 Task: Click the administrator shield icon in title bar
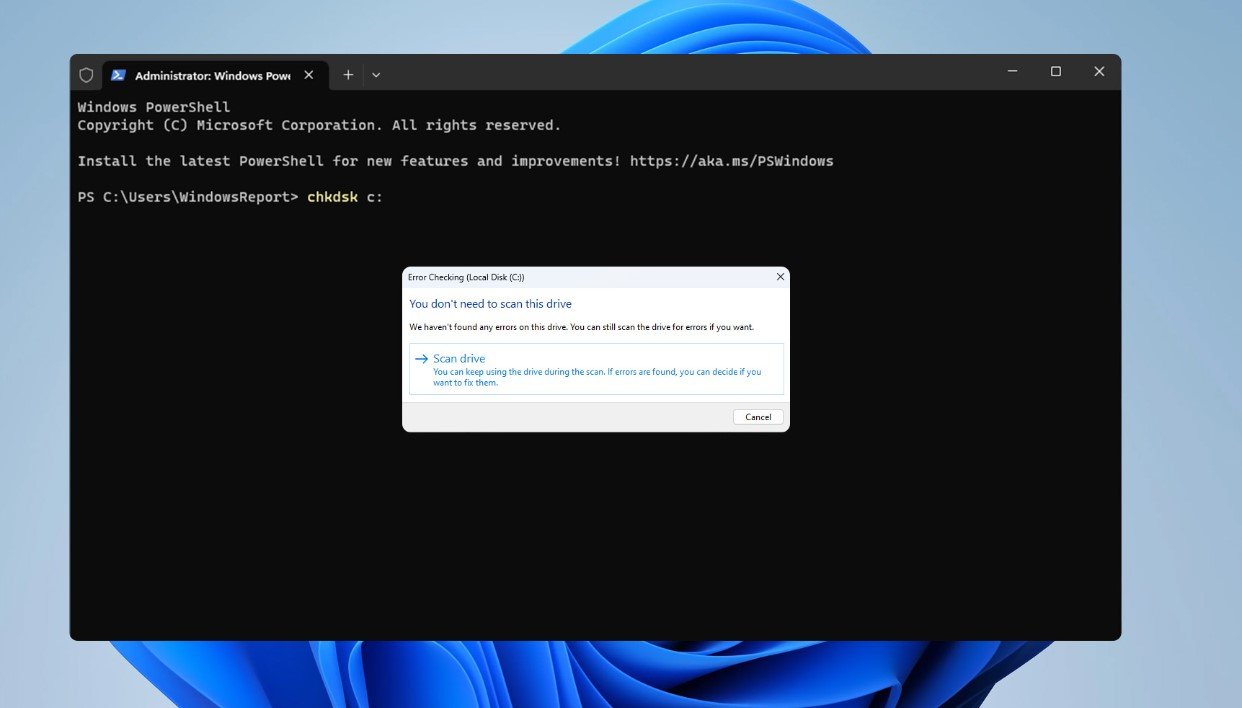(x=86, y=75)
